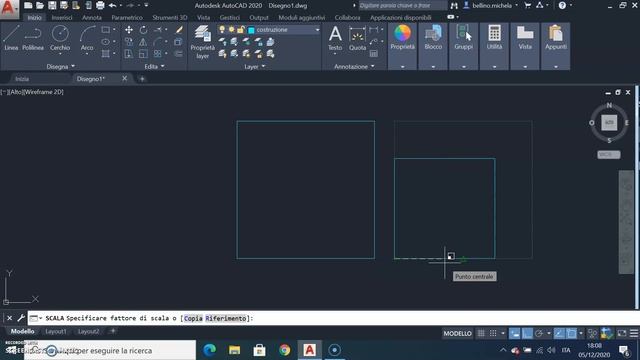Toggle ortho mode in status bar
640x360 pixels.
tap(527, 333)
